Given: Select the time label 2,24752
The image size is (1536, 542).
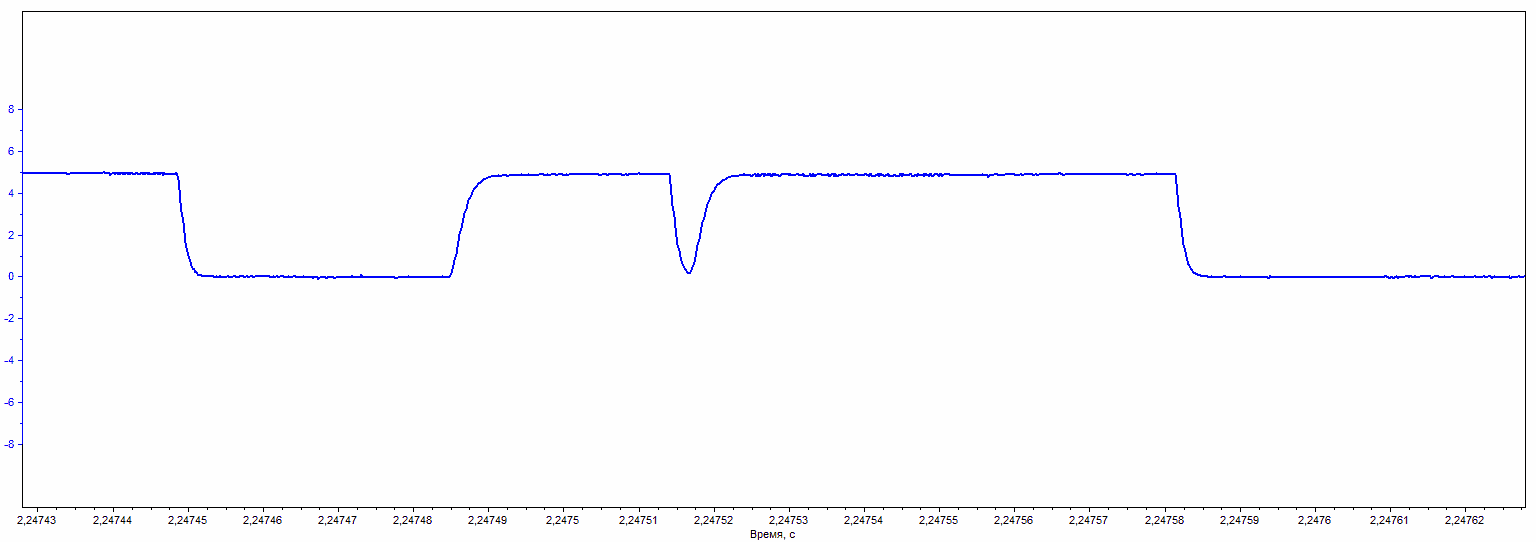Looking at the screenshot, I should tap(713, 521).
